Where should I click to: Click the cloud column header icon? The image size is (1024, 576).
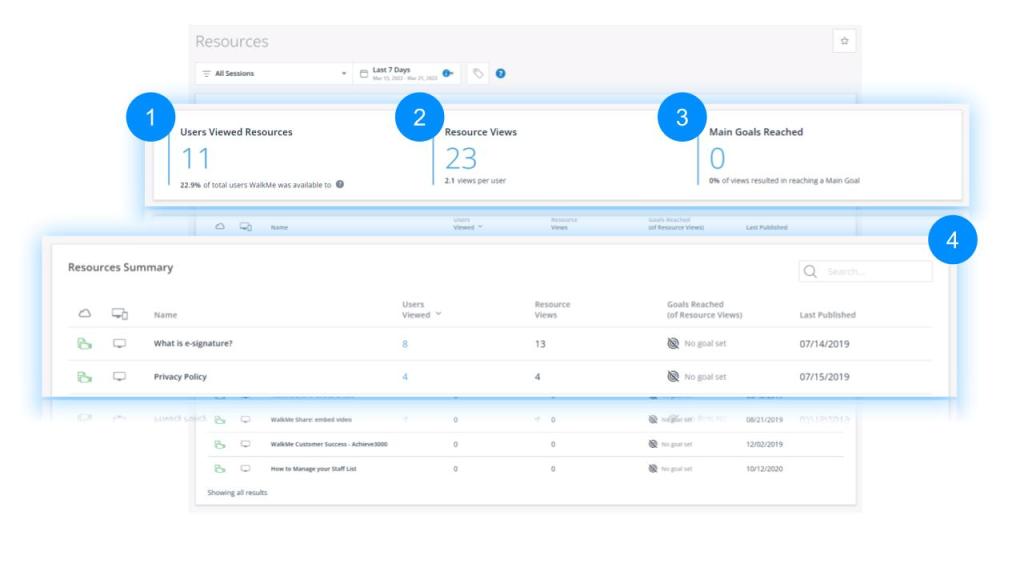pyautogui.click(x=85, y=314)
